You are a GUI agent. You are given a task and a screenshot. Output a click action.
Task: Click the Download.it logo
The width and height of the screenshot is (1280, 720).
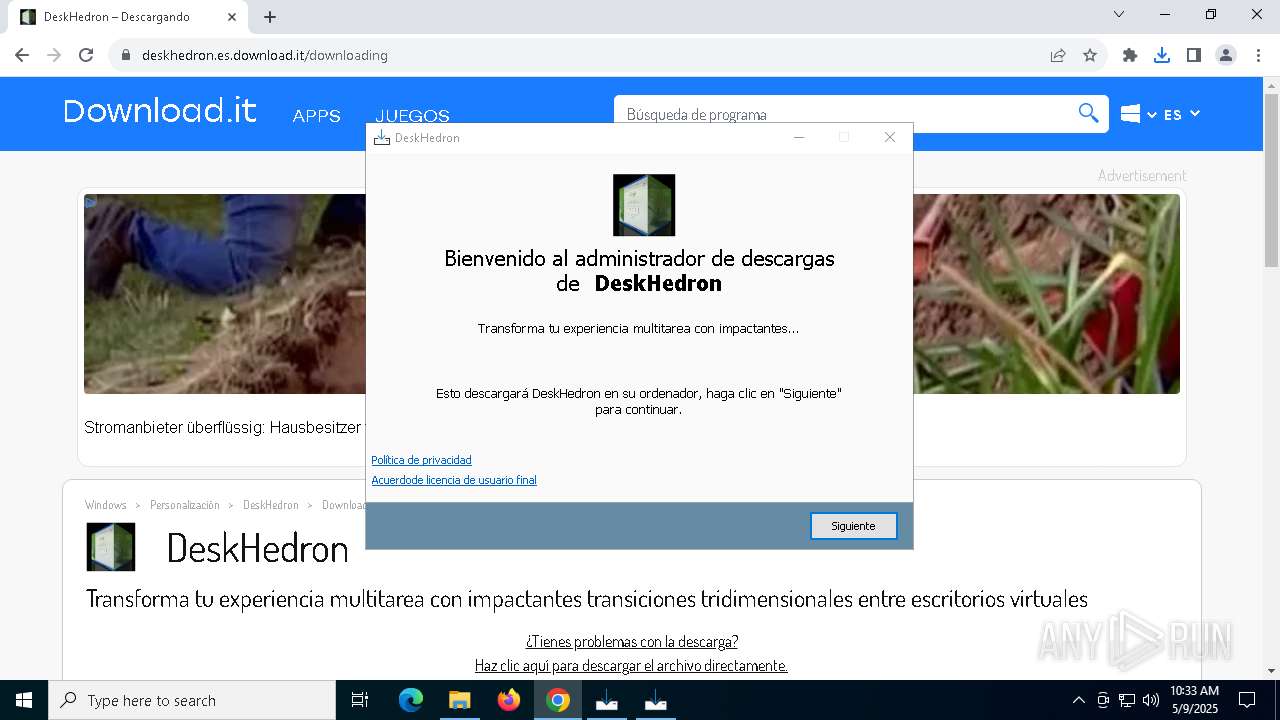click(x=160, y=111)
